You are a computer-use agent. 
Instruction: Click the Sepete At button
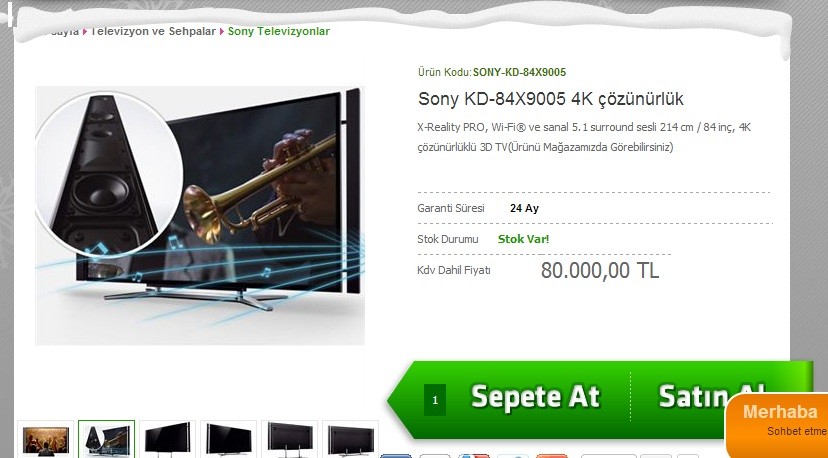(535, 397)
